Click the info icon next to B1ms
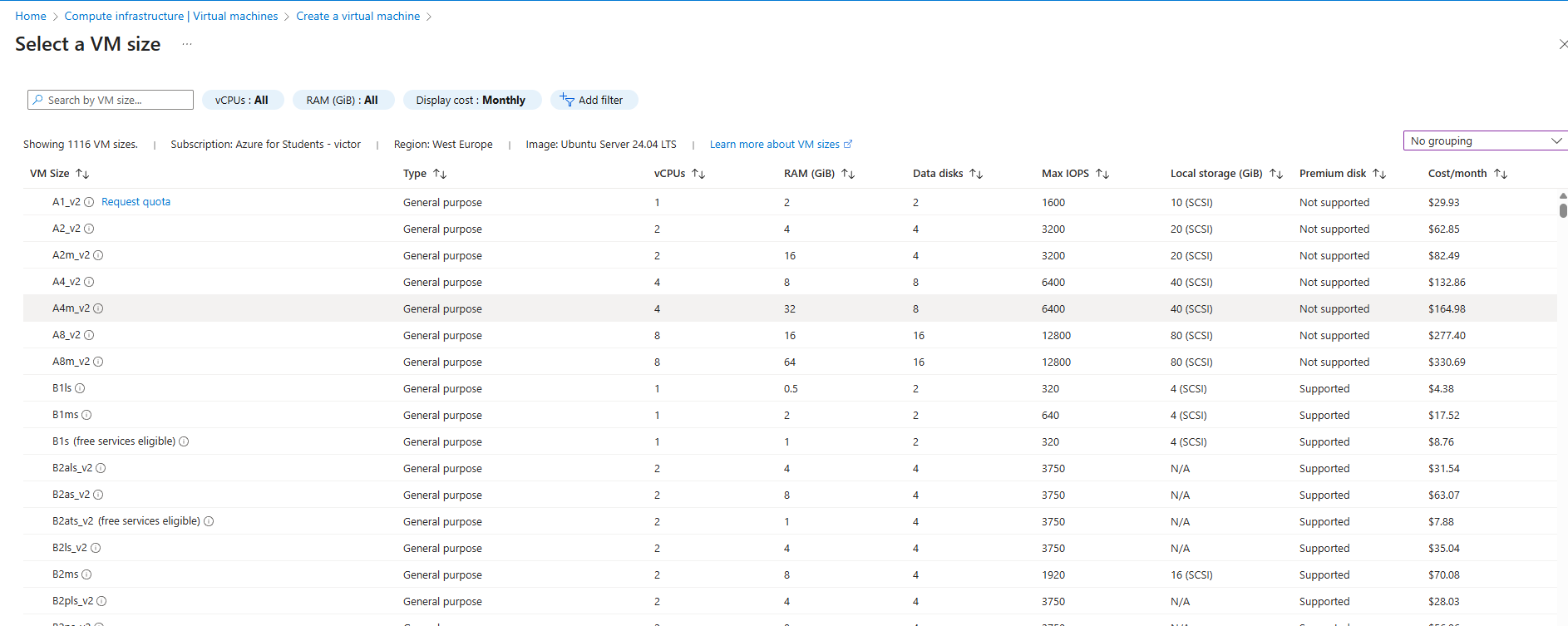Viewport: 1568px width, 626px height. pos(86,415)
